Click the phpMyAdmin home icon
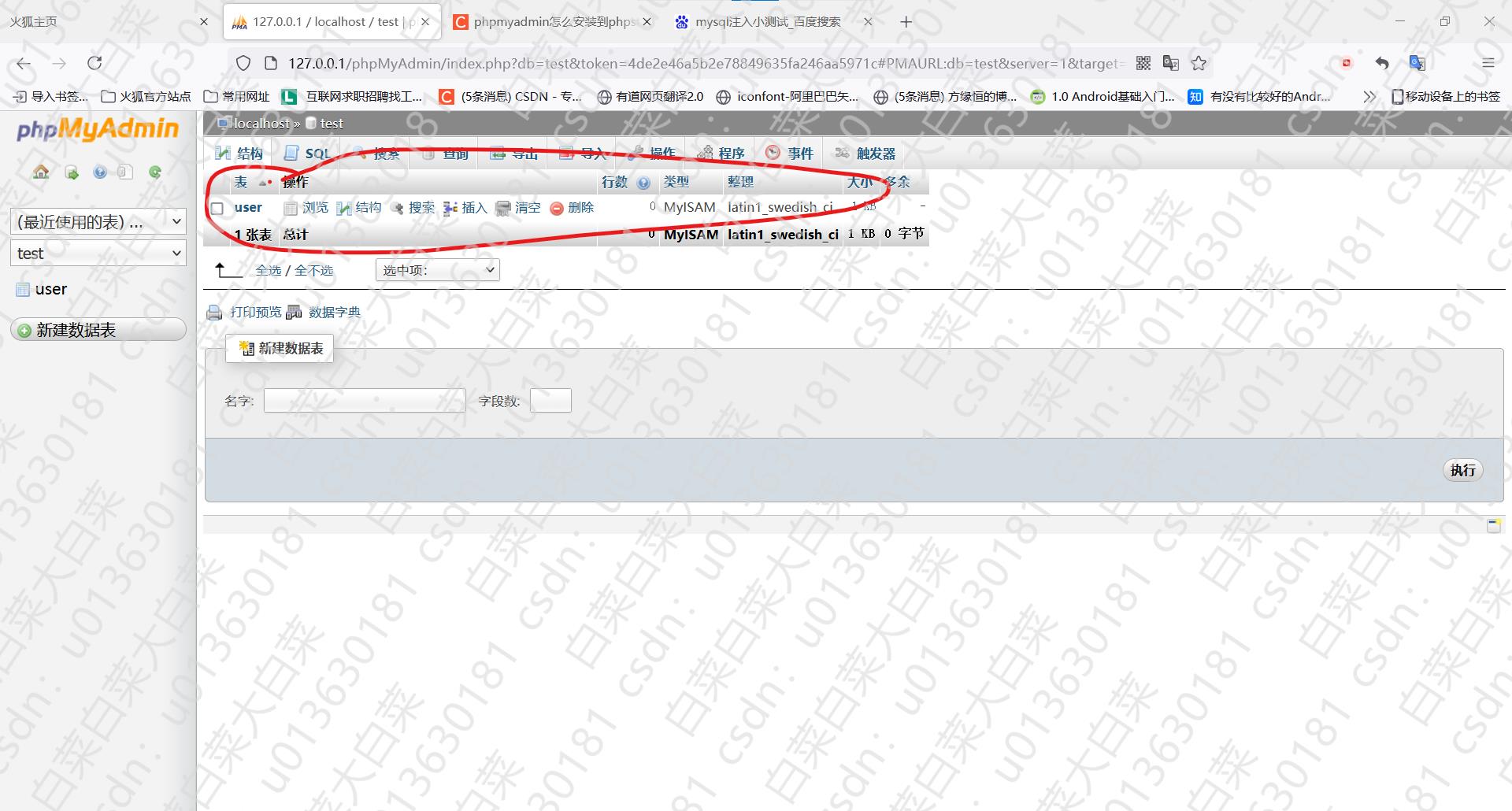This screenshot has height=811, width=1512. point(41,172)
